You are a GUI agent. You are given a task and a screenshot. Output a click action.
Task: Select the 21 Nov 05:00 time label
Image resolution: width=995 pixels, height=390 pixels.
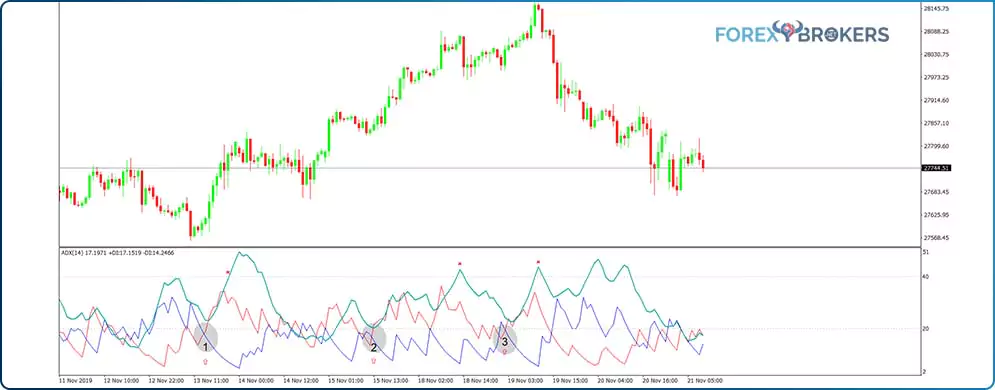[x=706, y=380]
